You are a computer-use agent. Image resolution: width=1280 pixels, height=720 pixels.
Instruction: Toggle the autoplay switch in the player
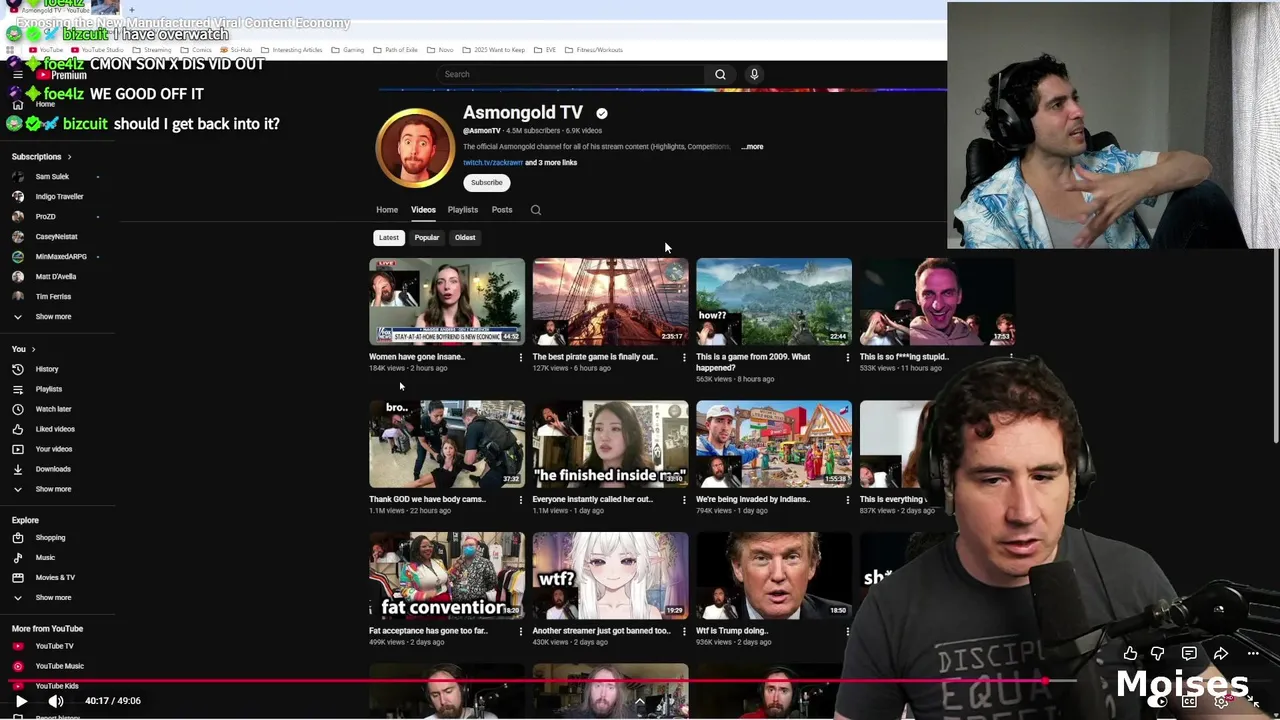click(x=1159, y=702)
